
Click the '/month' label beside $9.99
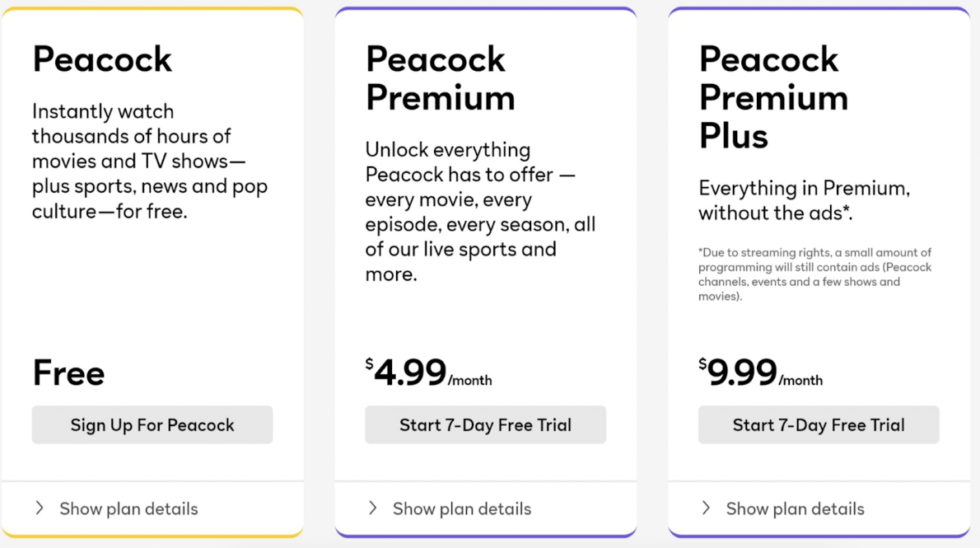pos(801,380)
